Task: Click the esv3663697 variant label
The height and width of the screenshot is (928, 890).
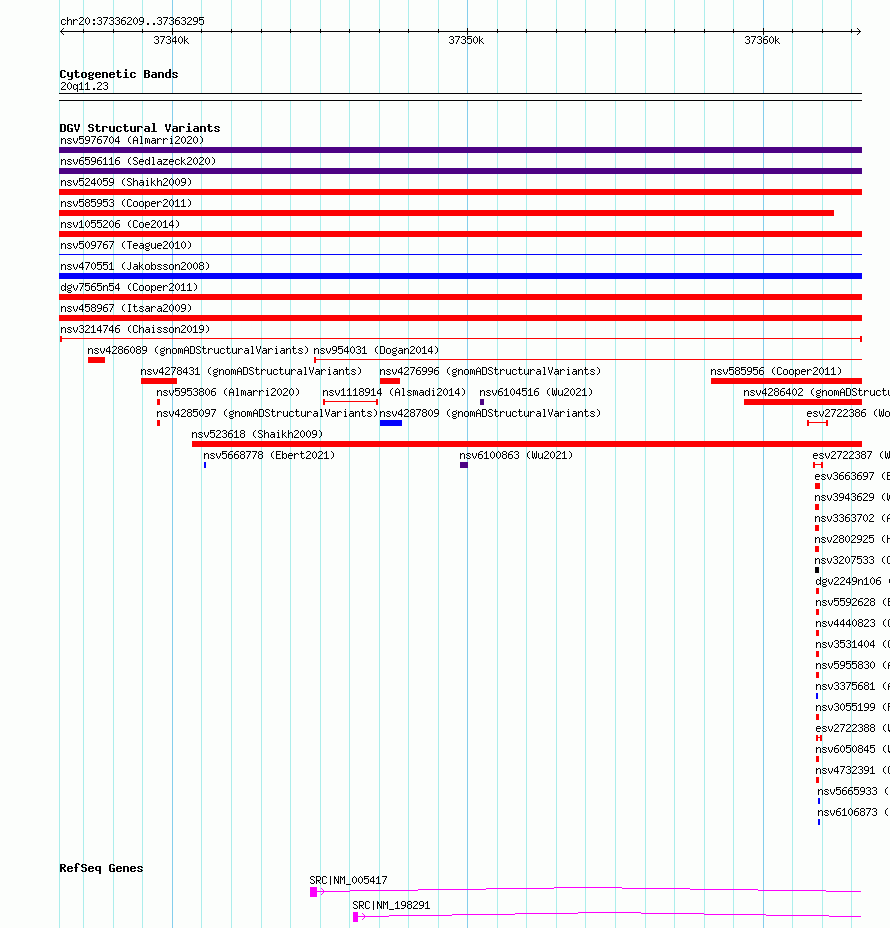Action: click(x=852, y=476)
